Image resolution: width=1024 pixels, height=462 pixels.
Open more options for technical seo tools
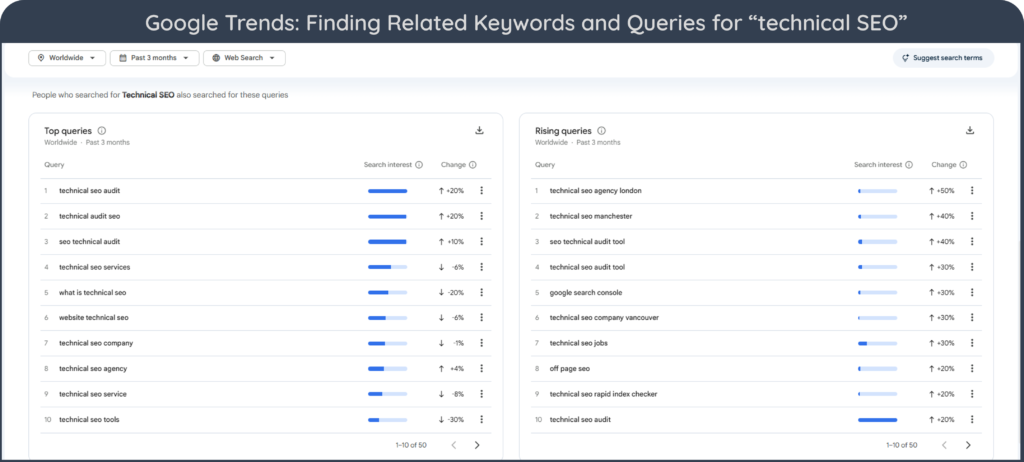[481, 420]
